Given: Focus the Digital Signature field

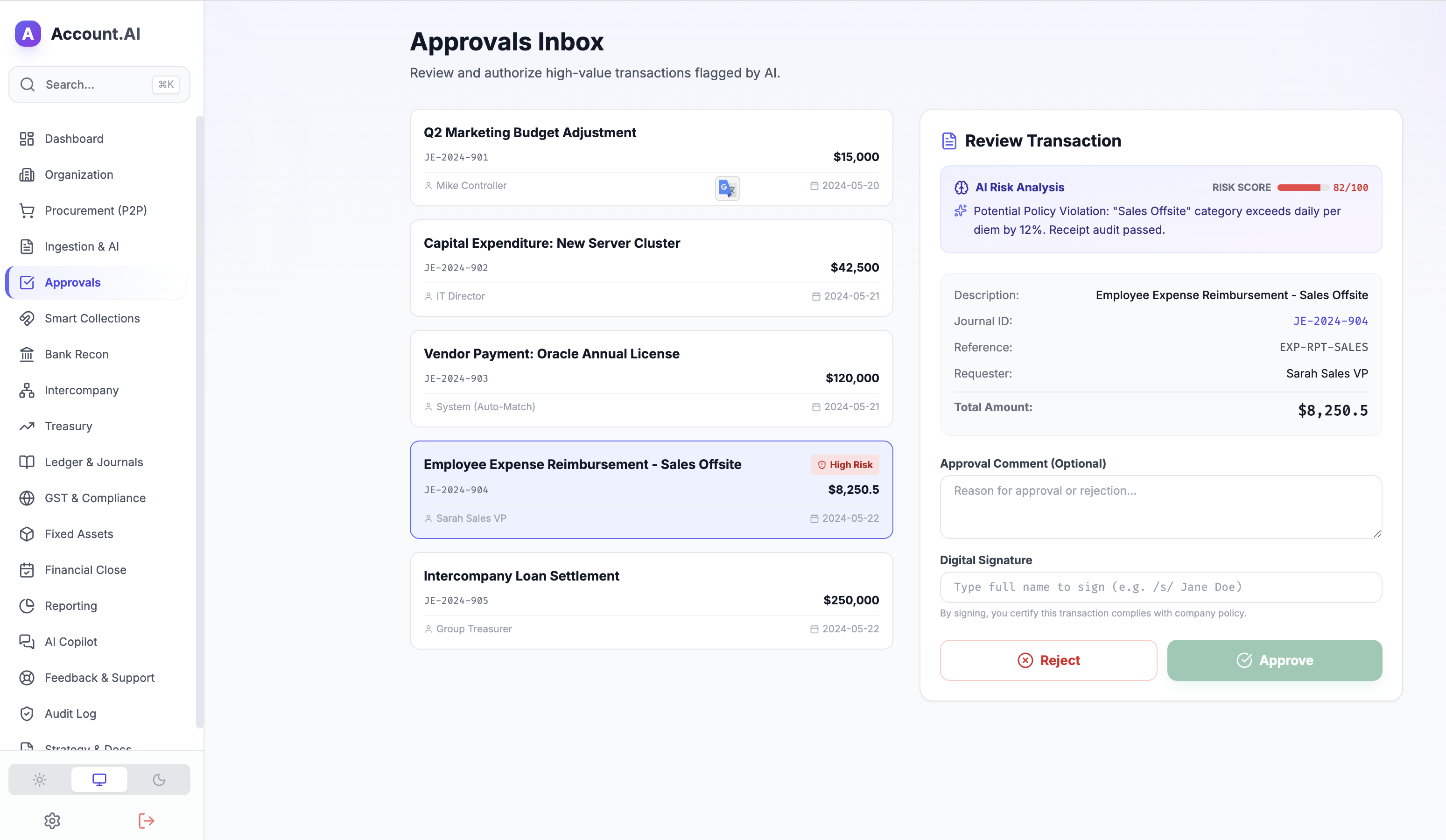Looking at the screenshot, I should coord(1160,587).
